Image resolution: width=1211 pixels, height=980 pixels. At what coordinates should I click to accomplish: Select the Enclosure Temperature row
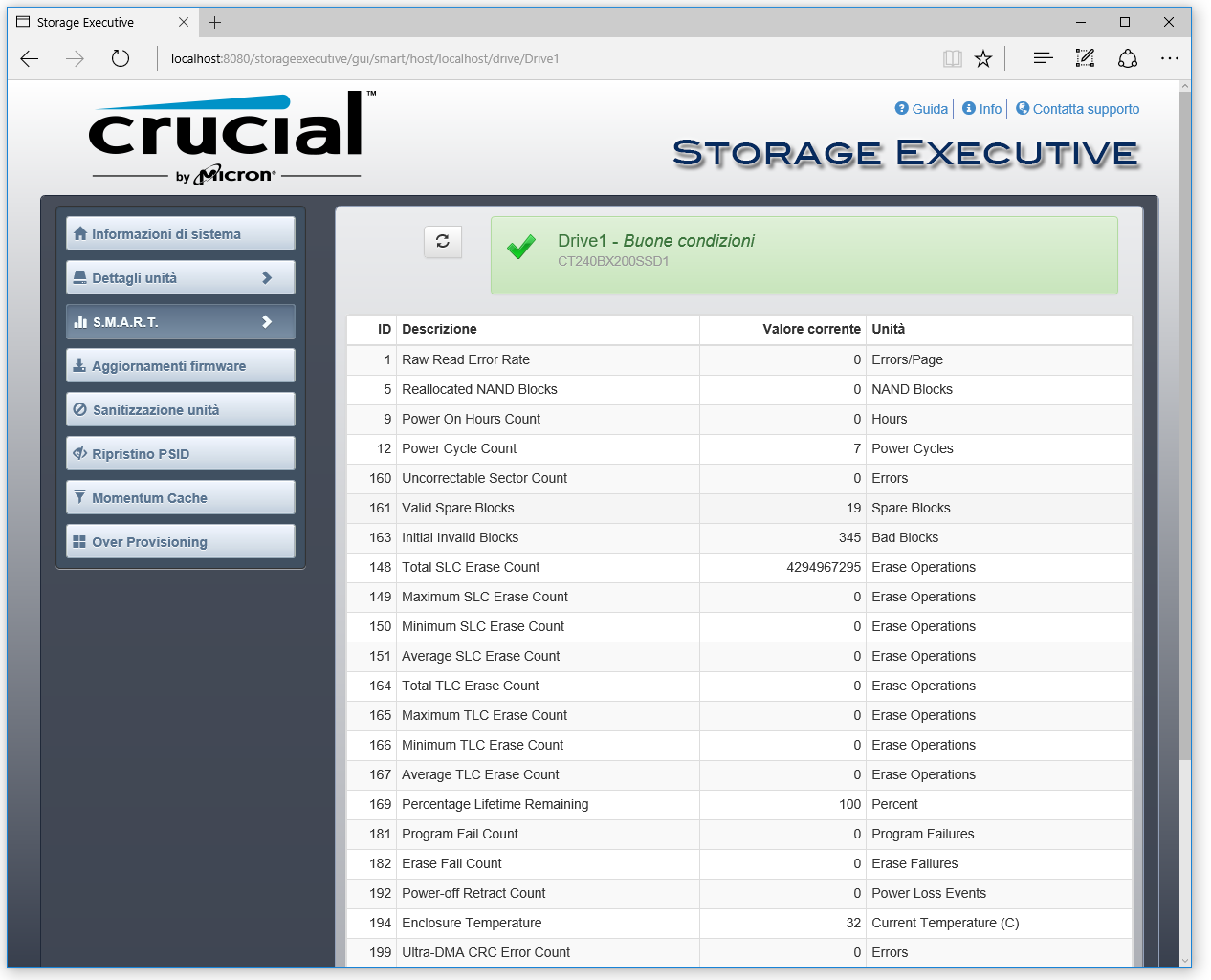click(x=739, y=923)
